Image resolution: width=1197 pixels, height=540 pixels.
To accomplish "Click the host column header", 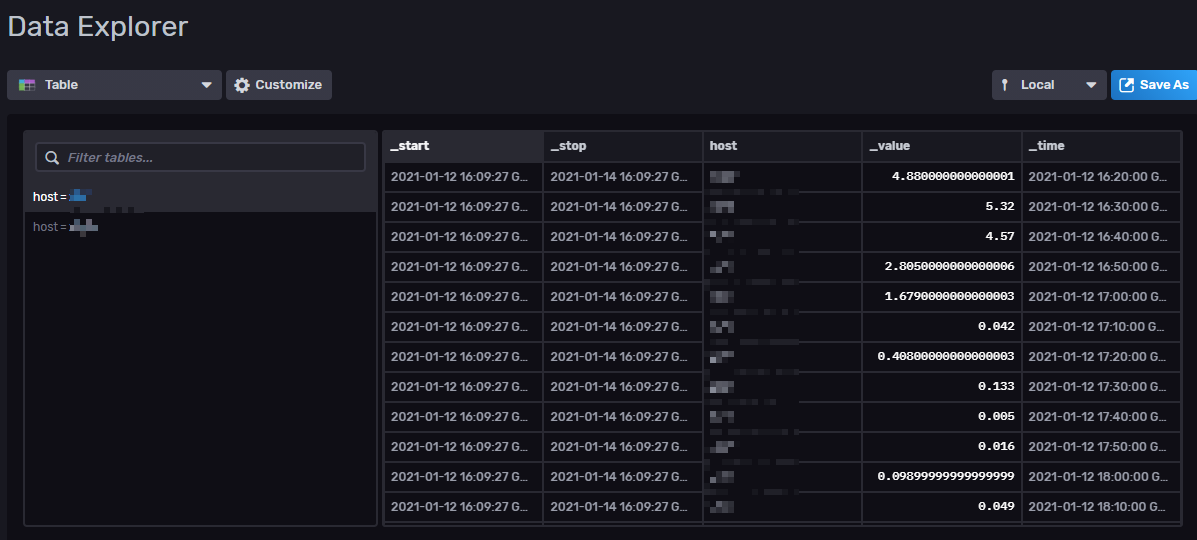I will coord(782,146).
